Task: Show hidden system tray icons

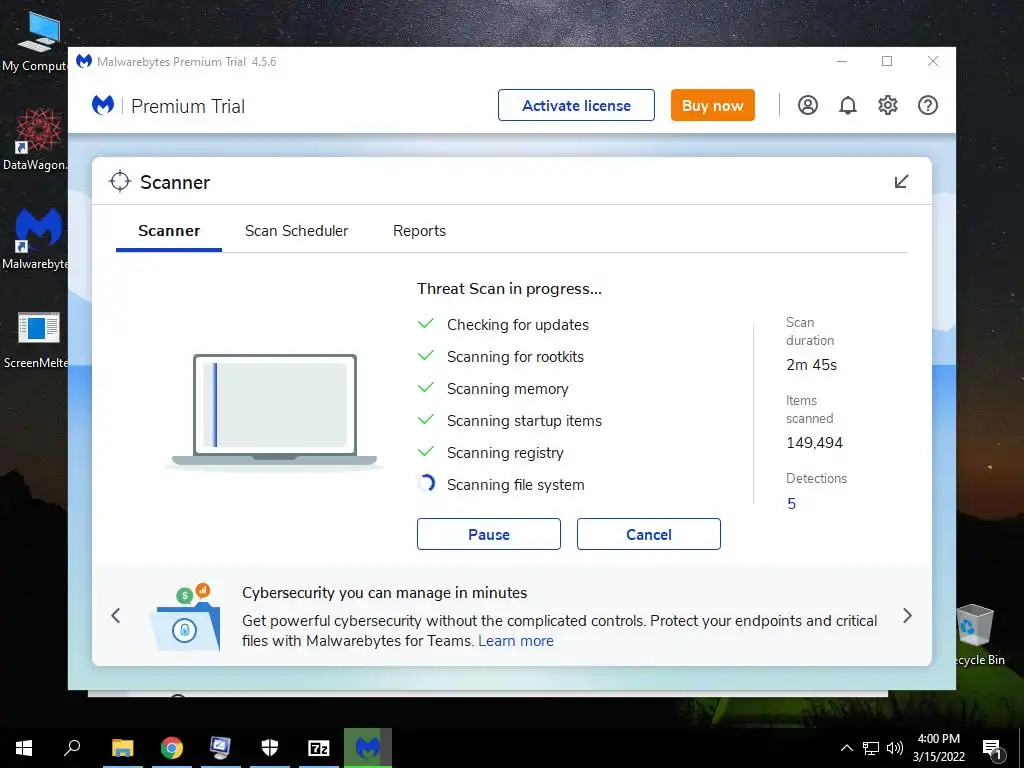Action: (x=846, y=748)
